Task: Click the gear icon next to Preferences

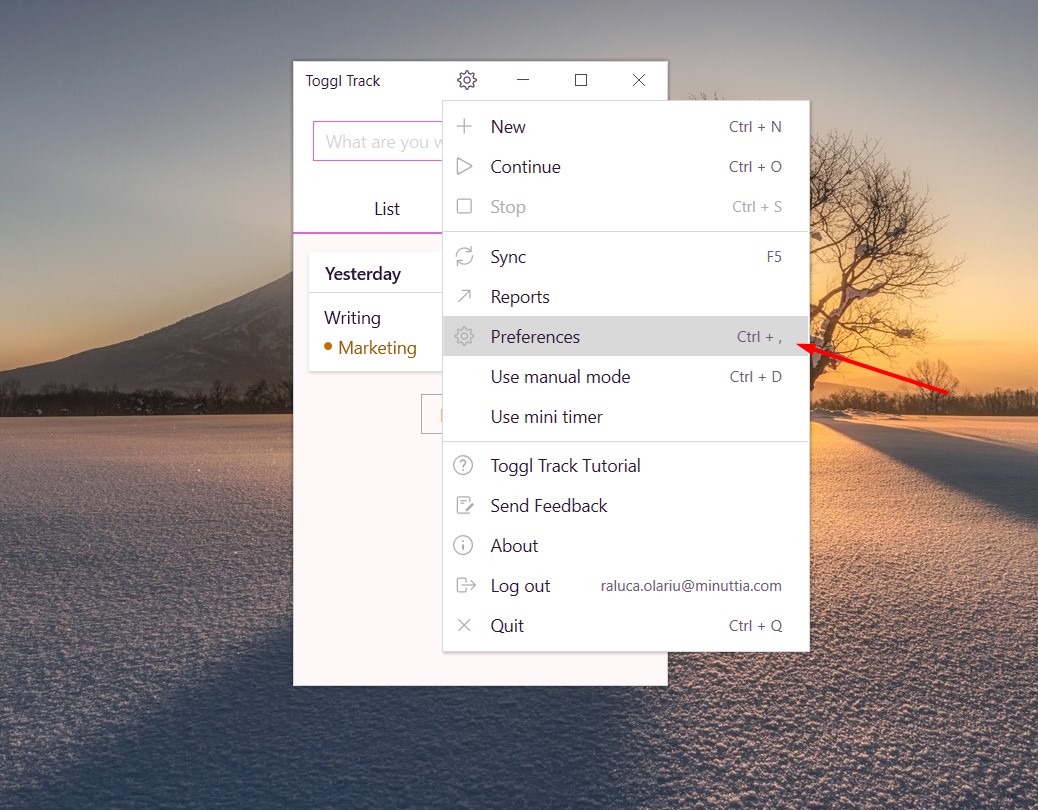Action: [x=464, y=336]
